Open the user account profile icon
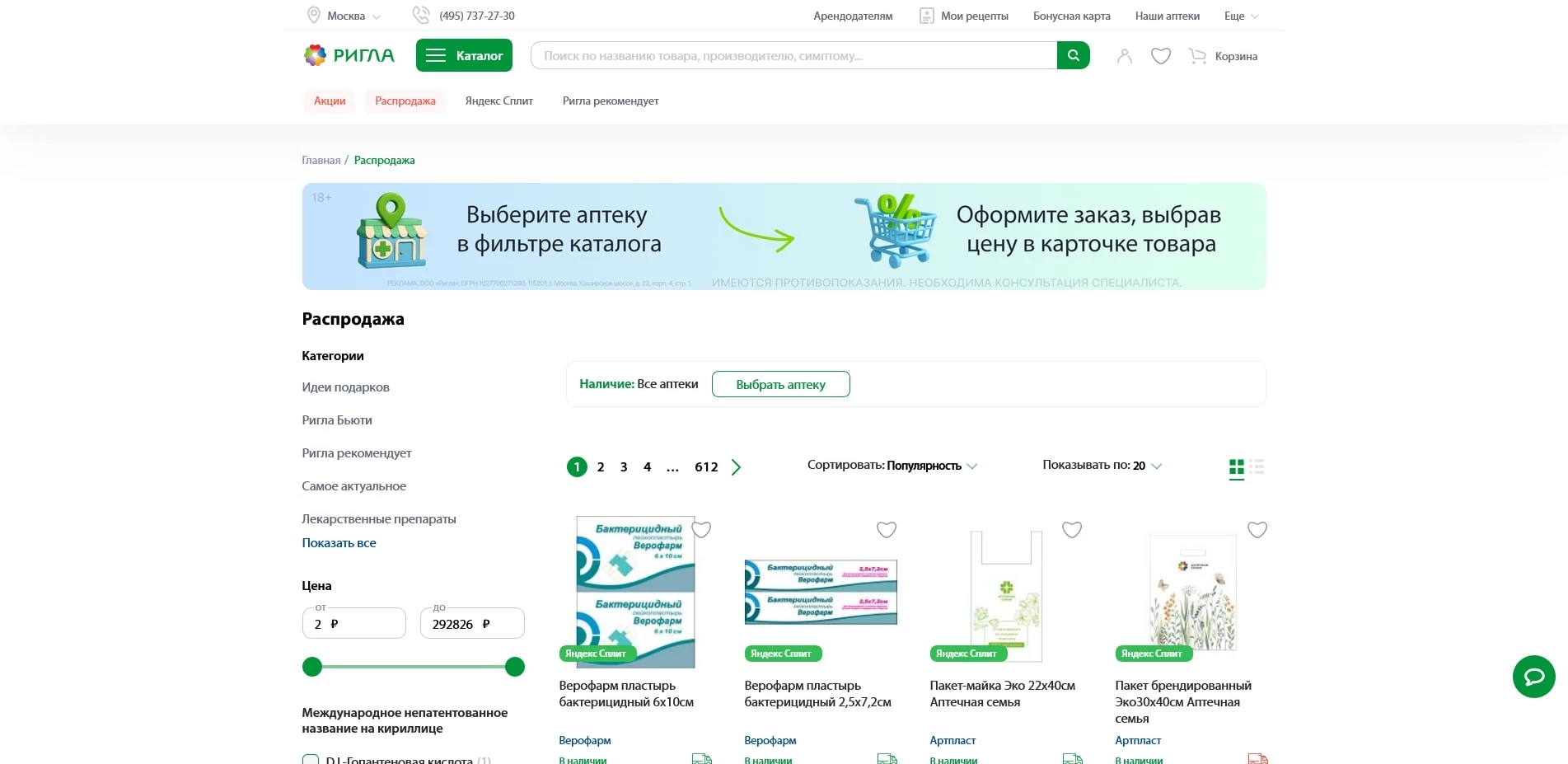The image size is (1568, 764). click(x=1124, y=56)
